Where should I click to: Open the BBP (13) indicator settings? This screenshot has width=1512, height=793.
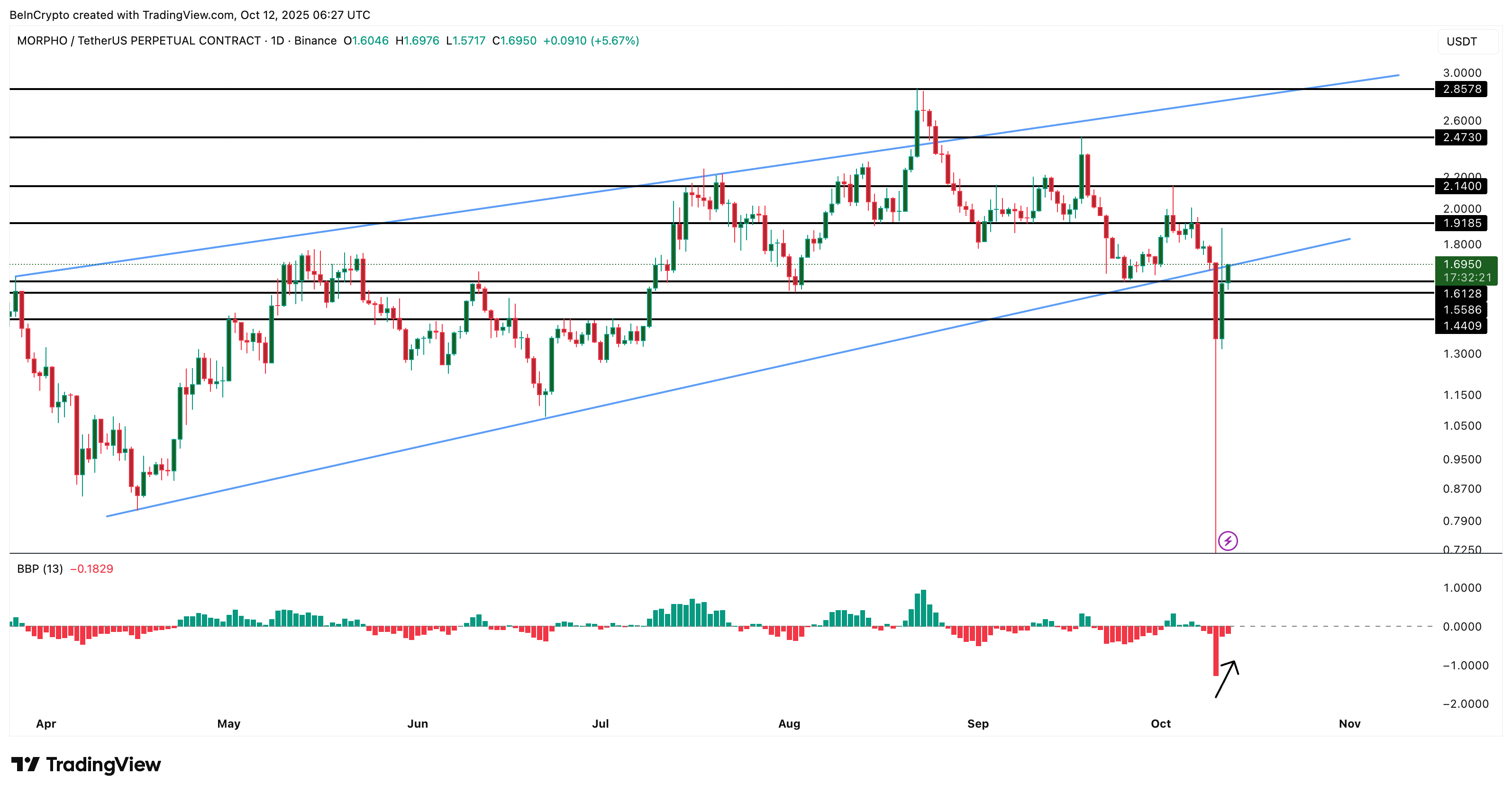click(x=40, y=568)
